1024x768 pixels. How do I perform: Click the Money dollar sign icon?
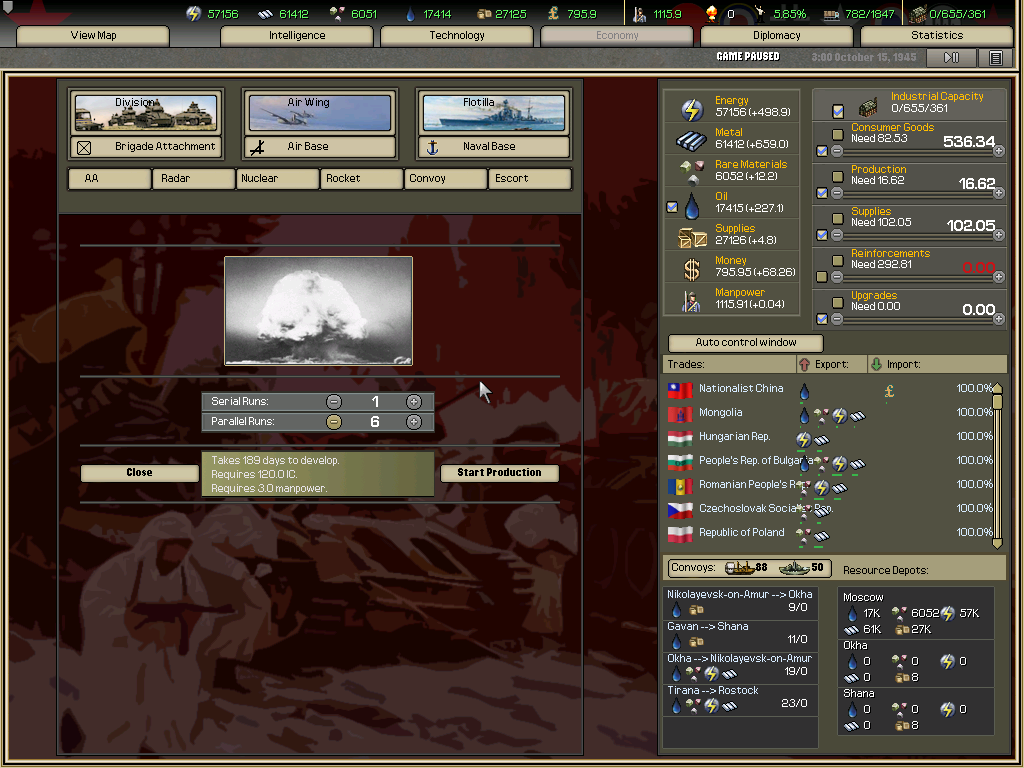coord(691,269)
